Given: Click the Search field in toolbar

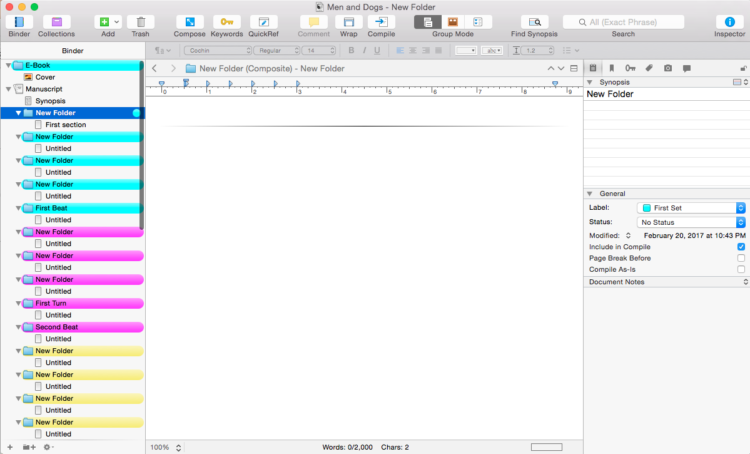Looking at the screenshot, I should [623, 21].
